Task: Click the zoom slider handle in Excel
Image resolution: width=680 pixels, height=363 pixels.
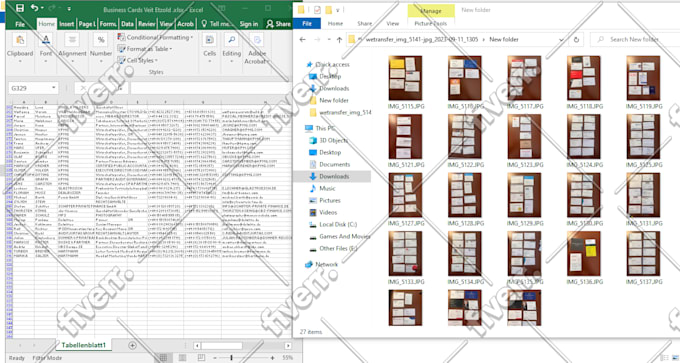Action: pos(231,358)
